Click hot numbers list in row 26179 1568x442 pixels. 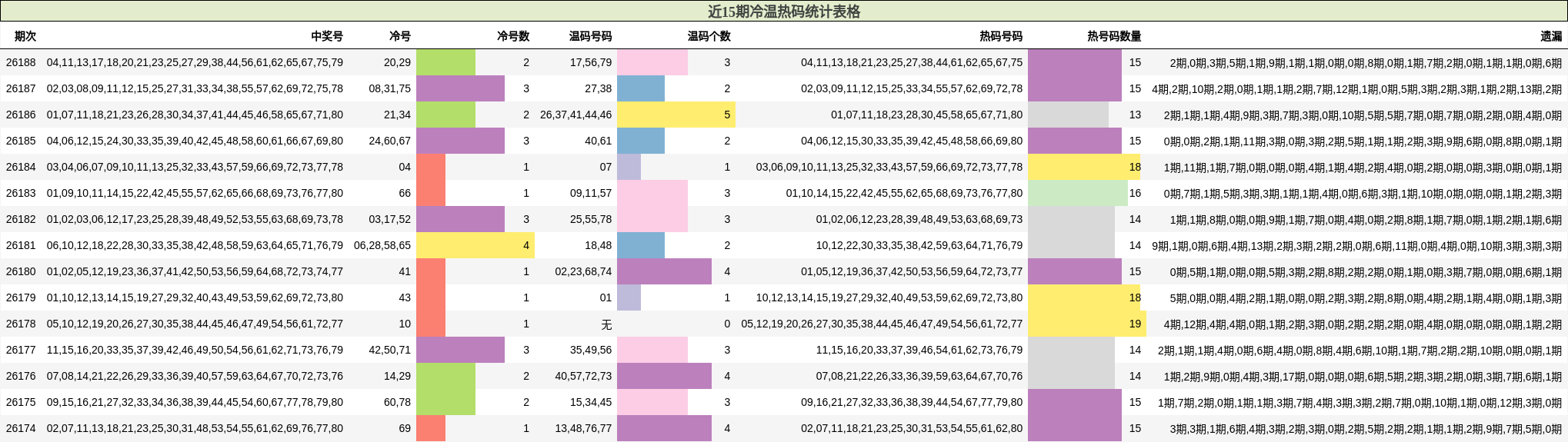(889, 297)
